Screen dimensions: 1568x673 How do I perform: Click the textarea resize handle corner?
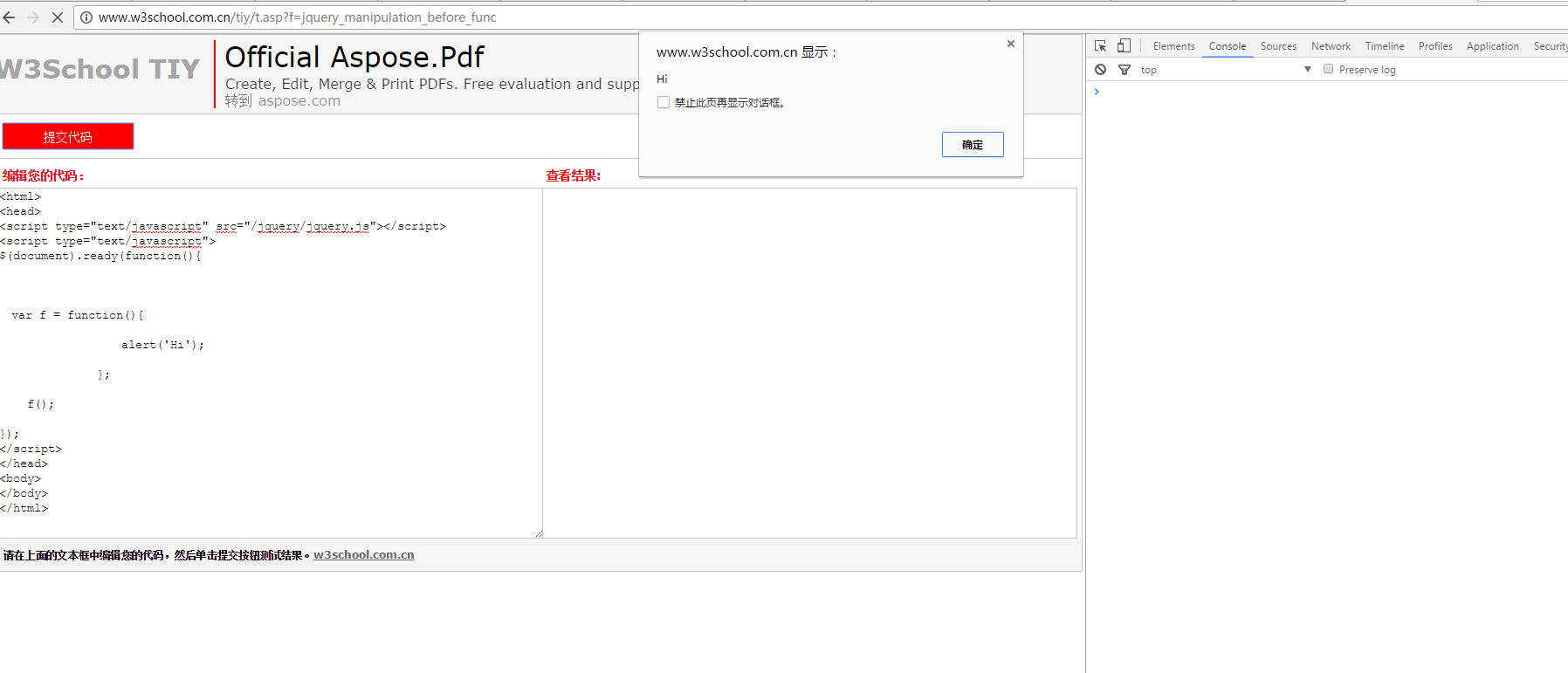tap(539, 533)
